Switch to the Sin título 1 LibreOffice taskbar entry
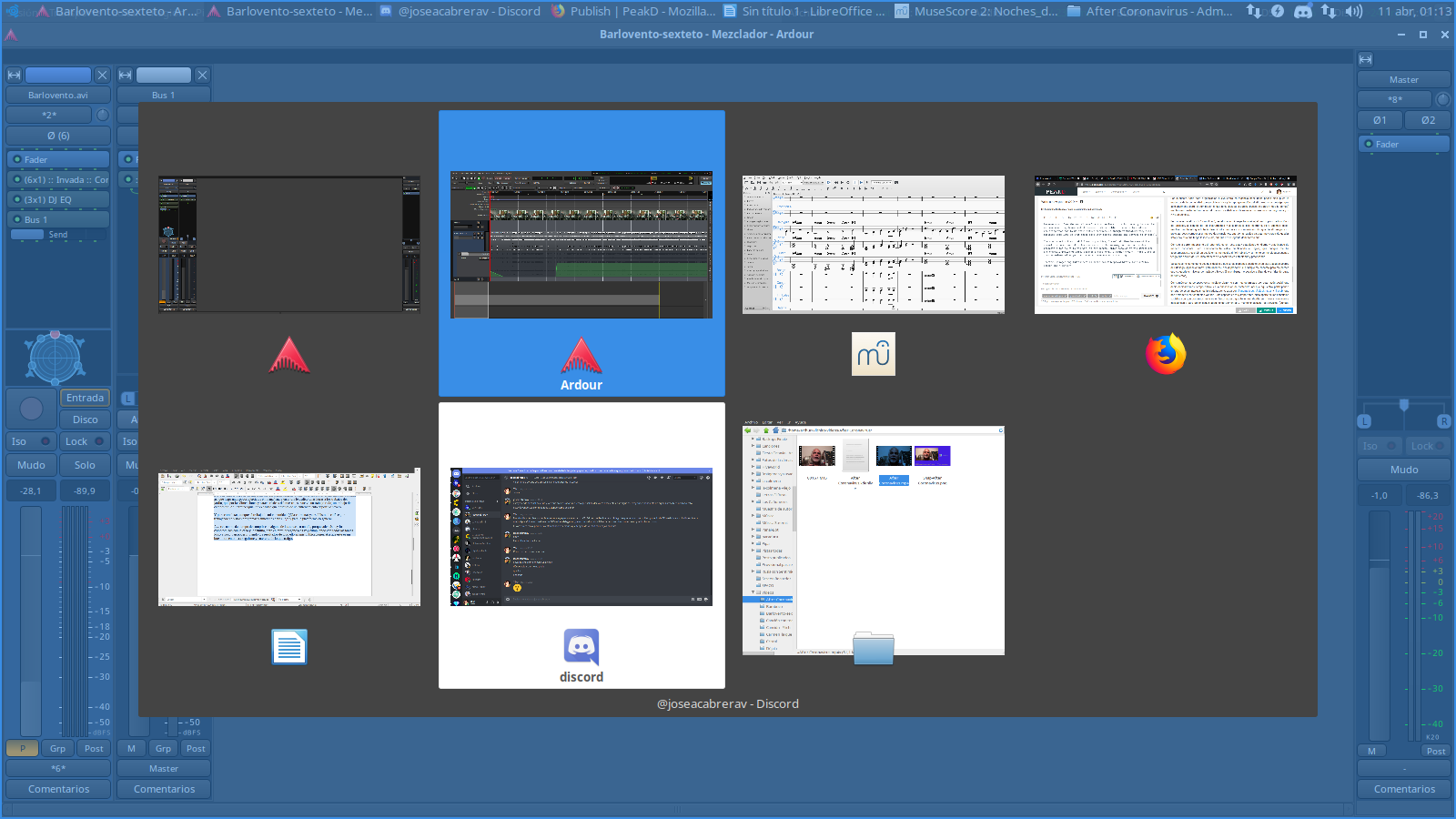 tap(804, 11)
